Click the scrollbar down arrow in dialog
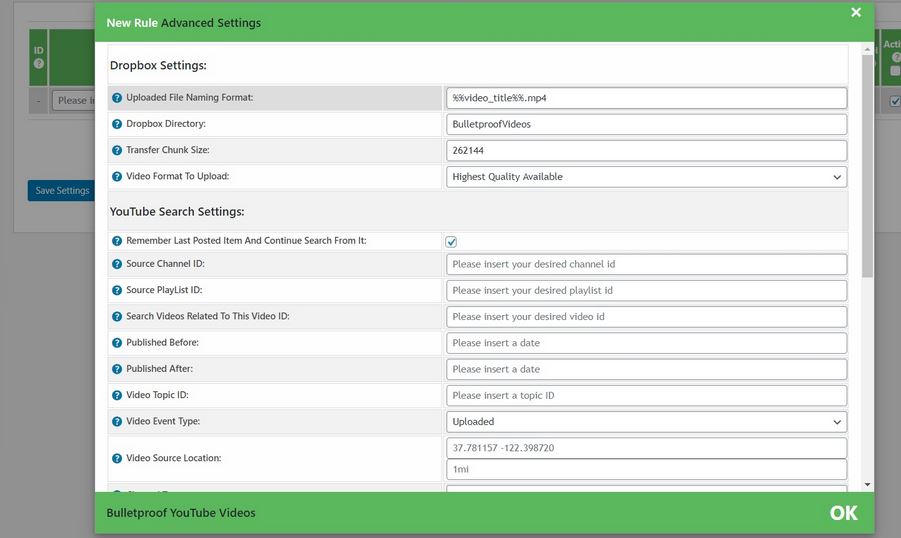This screenshot has width=901, height=538. [867, 485]
